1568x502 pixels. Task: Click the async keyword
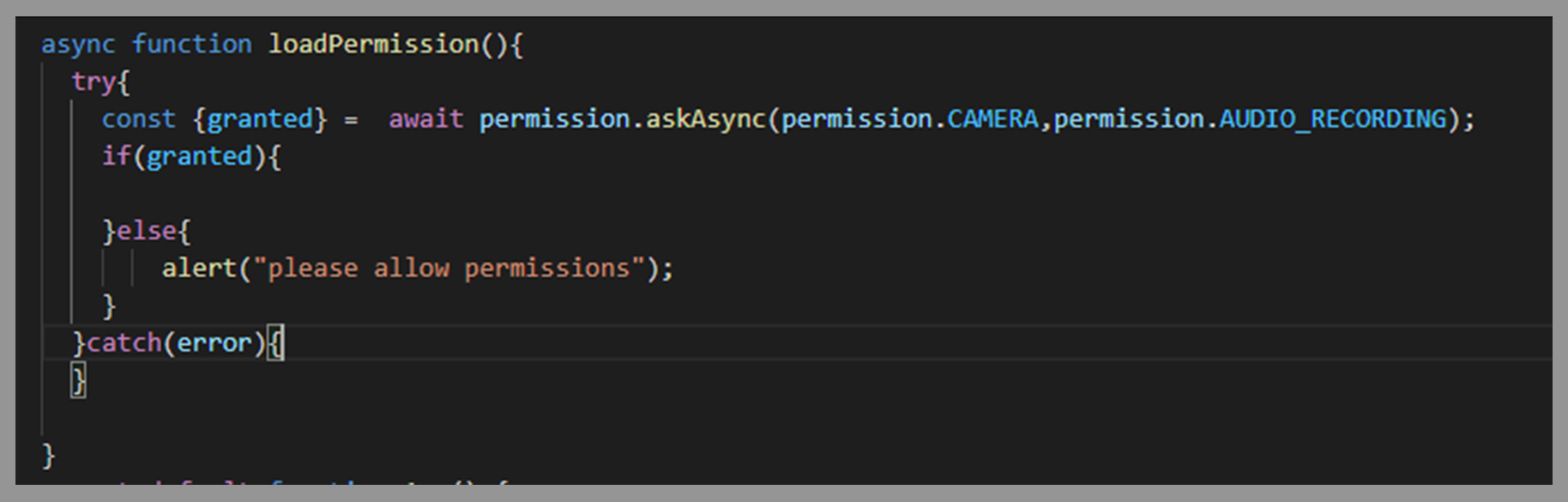click(77, 45)
